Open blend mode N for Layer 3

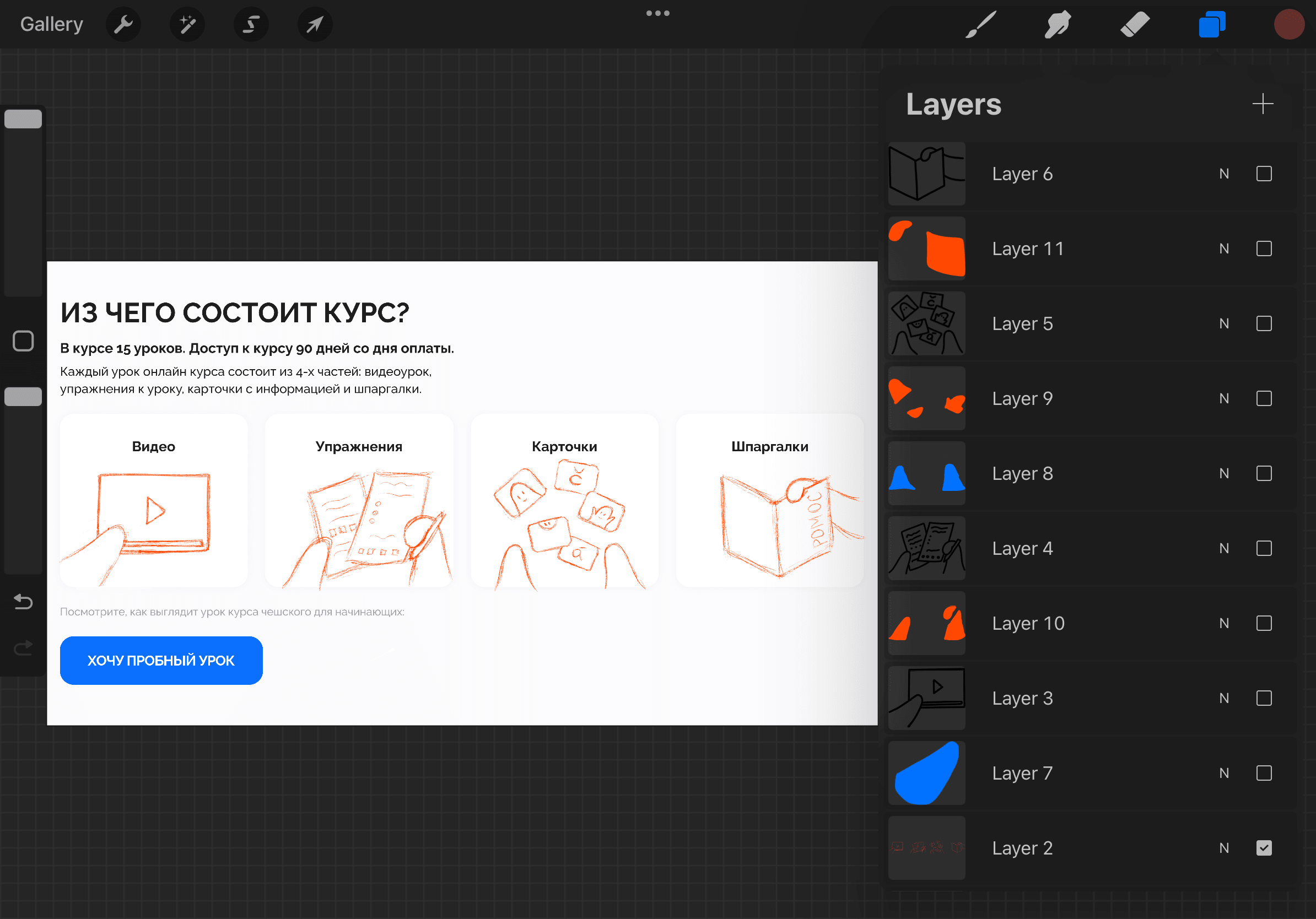coord(1224,699)
